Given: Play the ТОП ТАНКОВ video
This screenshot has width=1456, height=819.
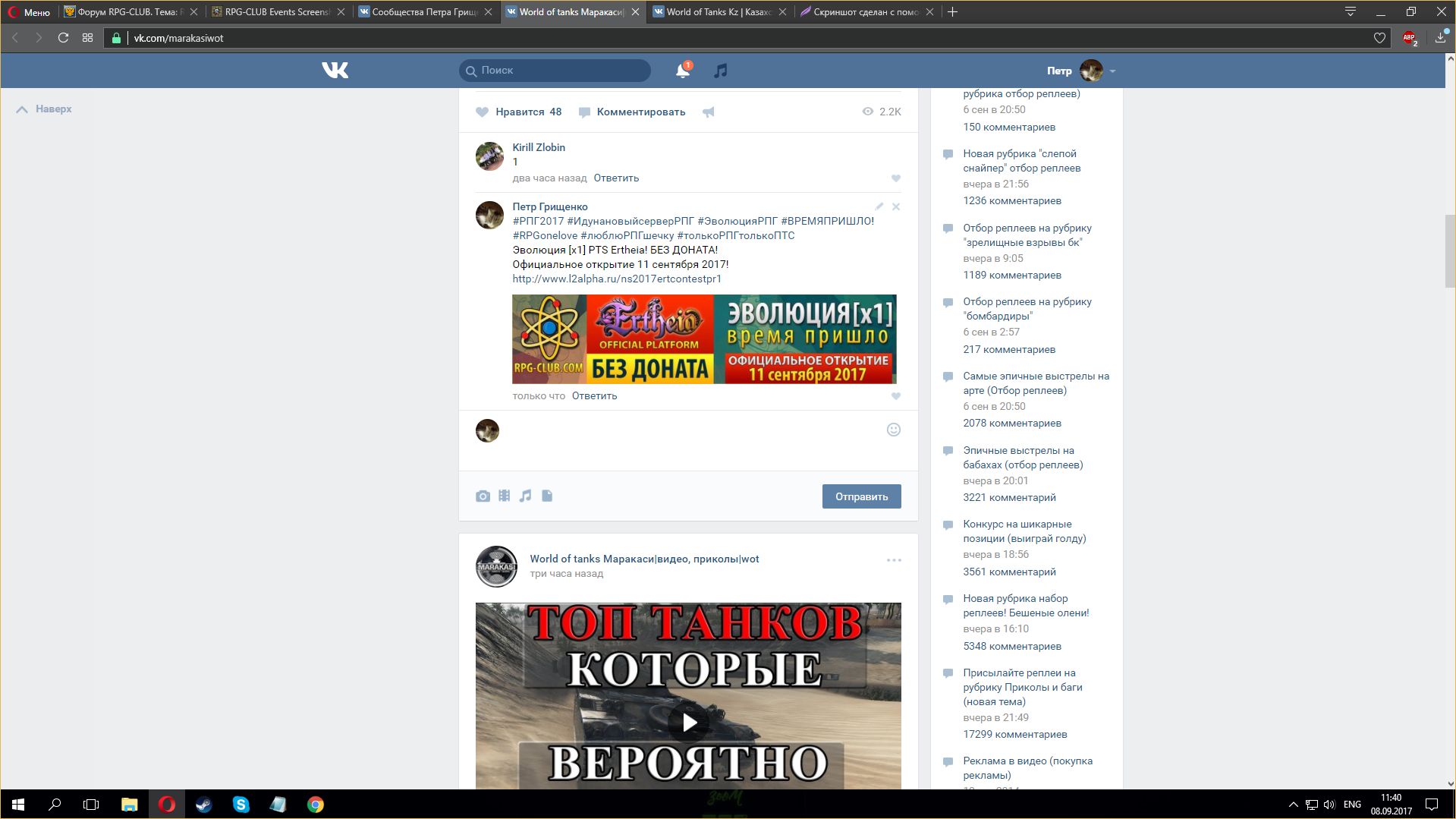Looking at the screenshot, I should coord(689,723).
